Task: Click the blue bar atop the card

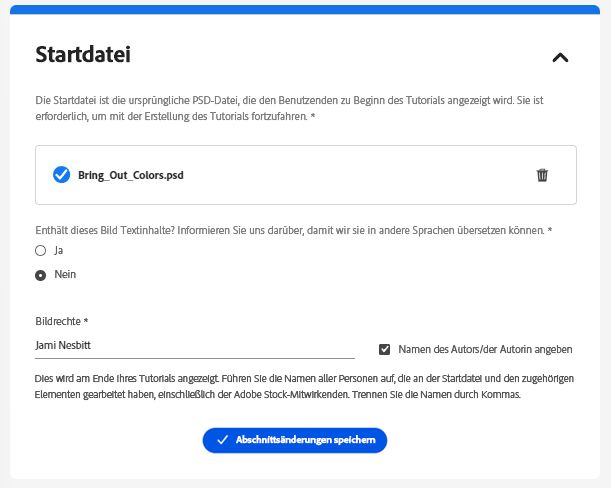Action: [305, 9]
